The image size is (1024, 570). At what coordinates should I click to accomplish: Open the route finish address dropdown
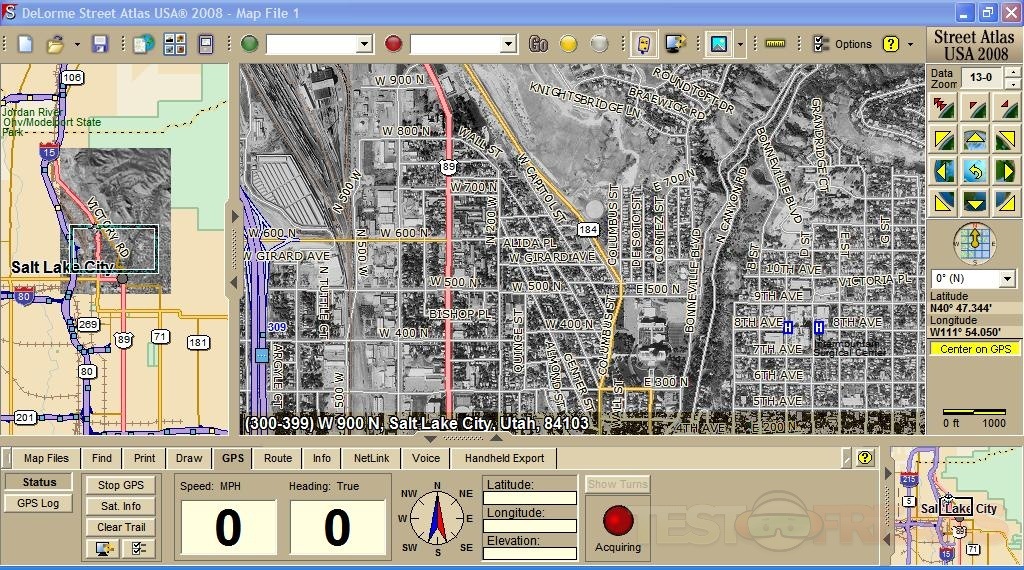click(x=508, y=44)
